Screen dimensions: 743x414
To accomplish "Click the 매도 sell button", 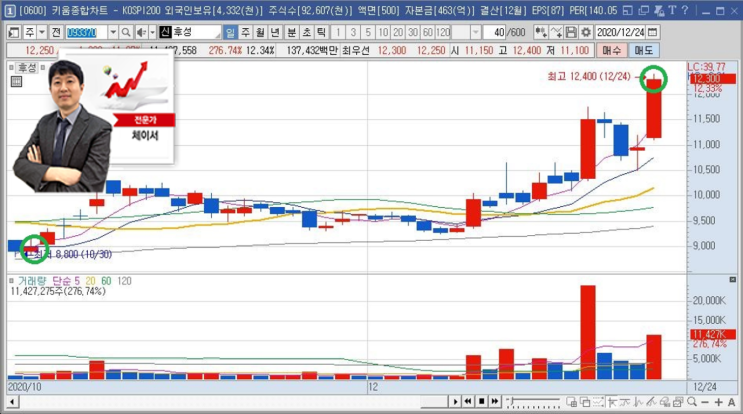I will 643,50.
